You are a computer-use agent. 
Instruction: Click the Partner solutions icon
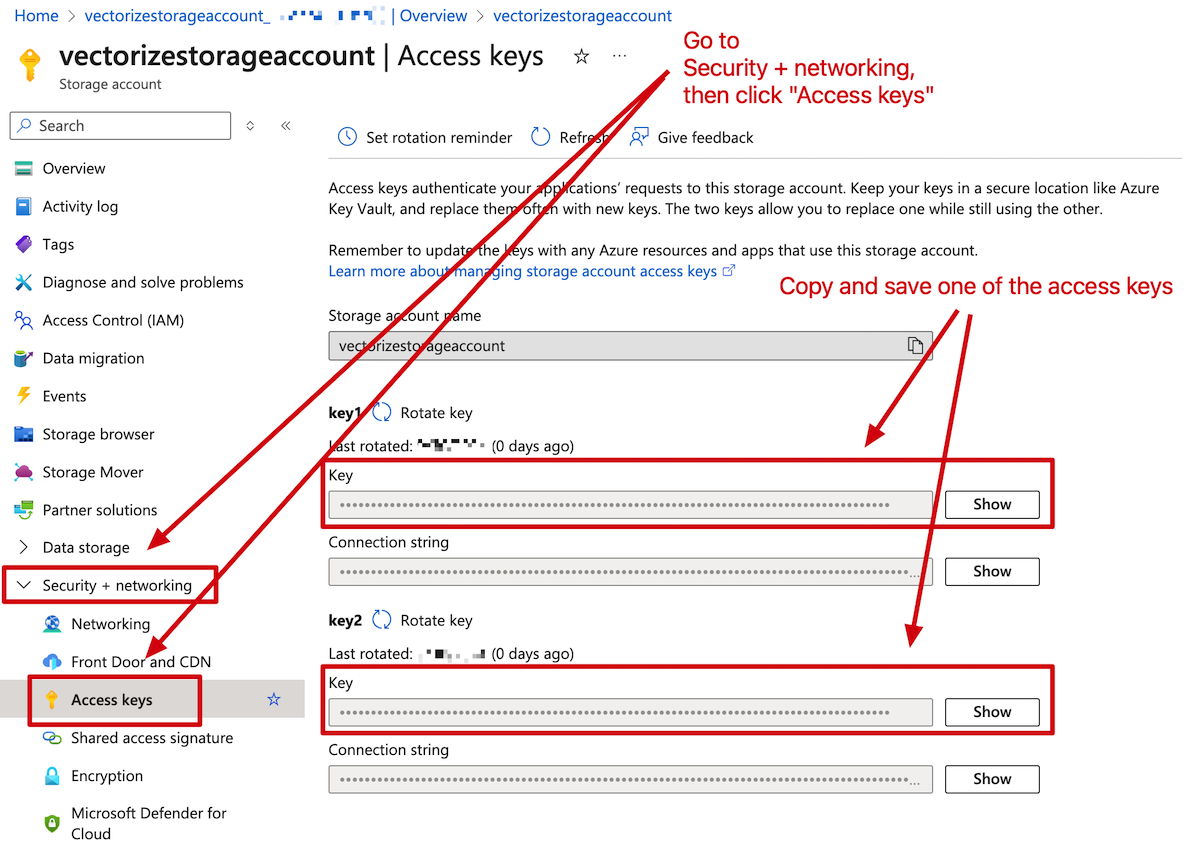pos(24,510)
